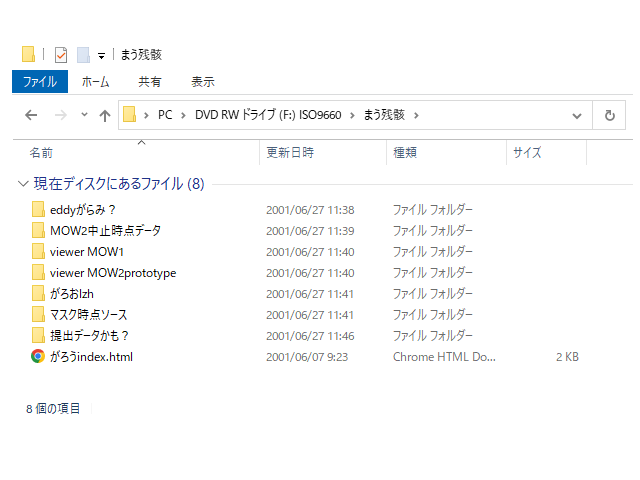Screen dimensions: 640x480
Task: Open the recent locations dropdown arrow
Action: pos(84,116)
